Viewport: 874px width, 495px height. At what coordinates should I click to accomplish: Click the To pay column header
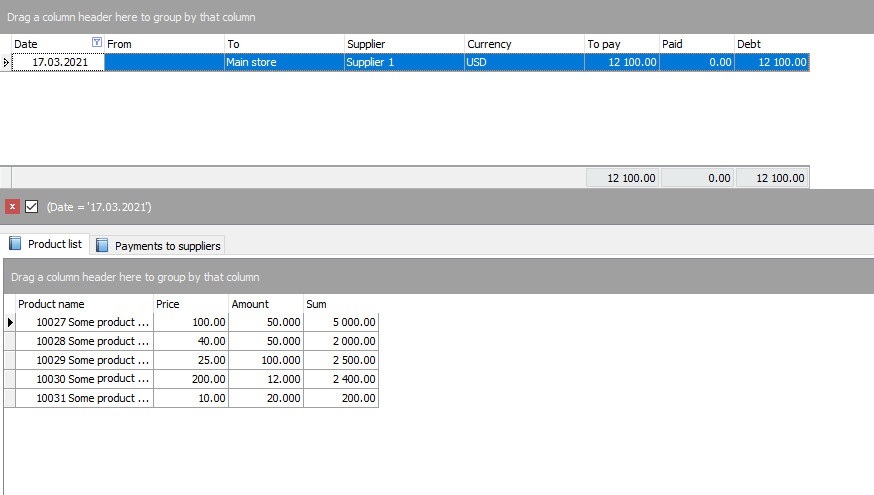[620, 44]
